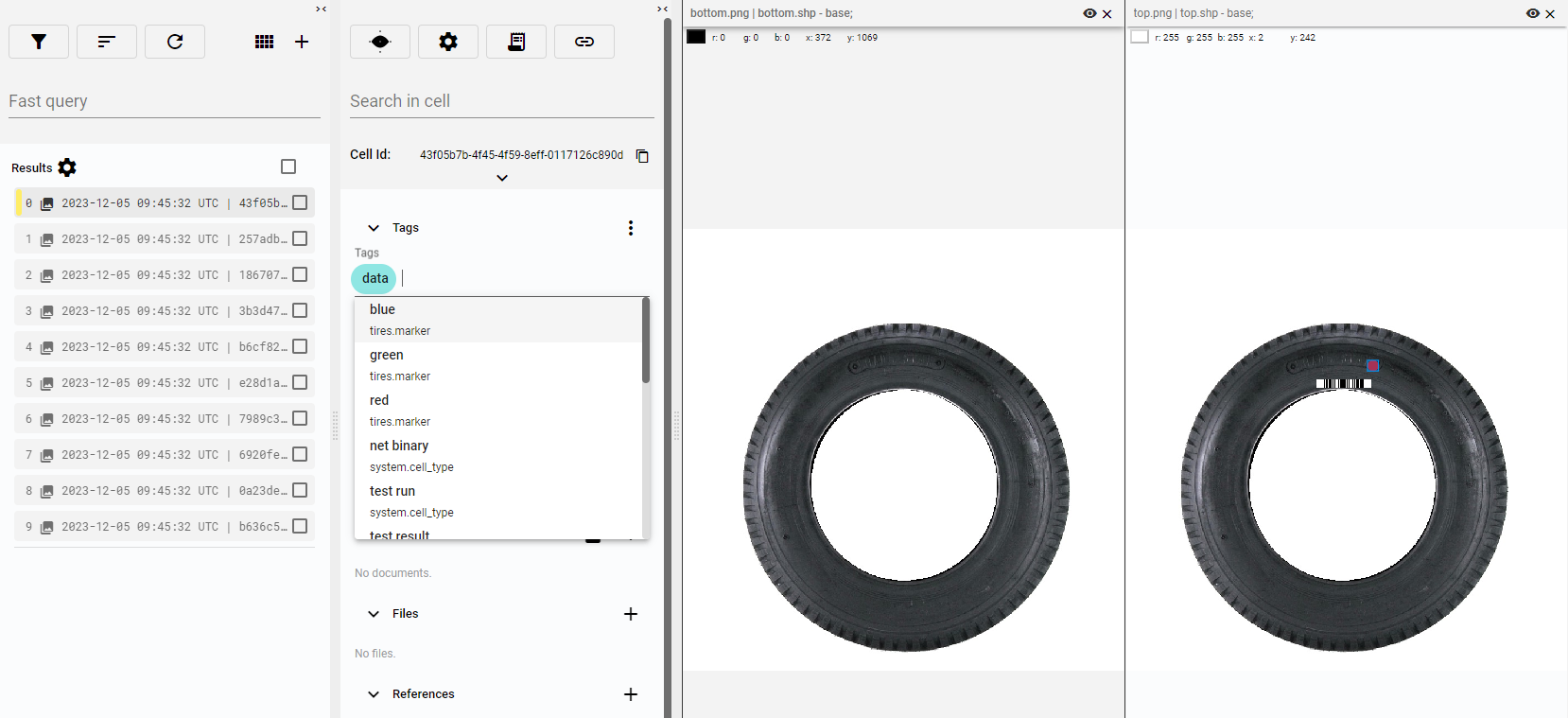The height and width of the screenshot is (718, 1568).
Task: Choose the 'green' tires.marker tag option
Action: point(386,355)
